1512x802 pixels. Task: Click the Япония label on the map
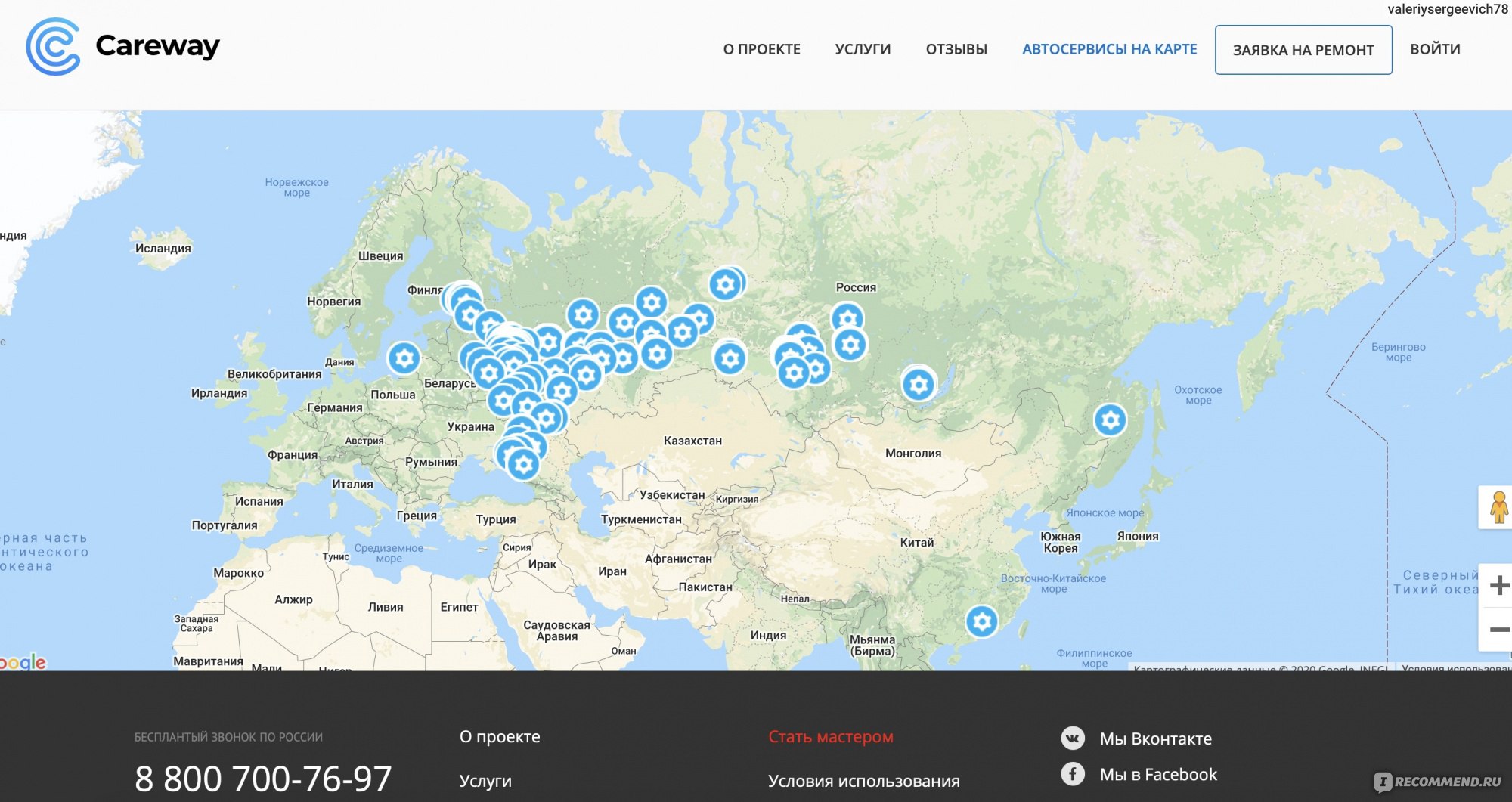(1138, 536)
